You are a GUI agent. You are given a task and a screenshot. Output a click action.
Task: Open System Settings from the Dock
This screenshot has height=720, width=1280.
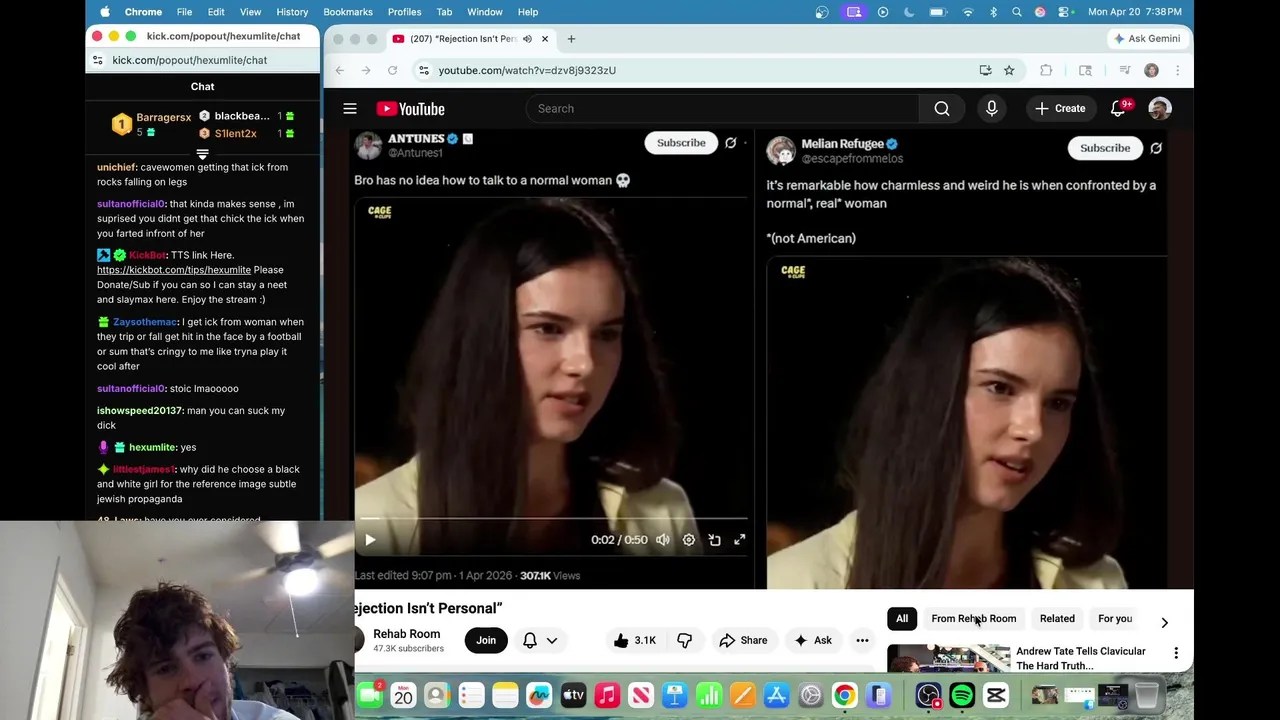pos(811,695)
